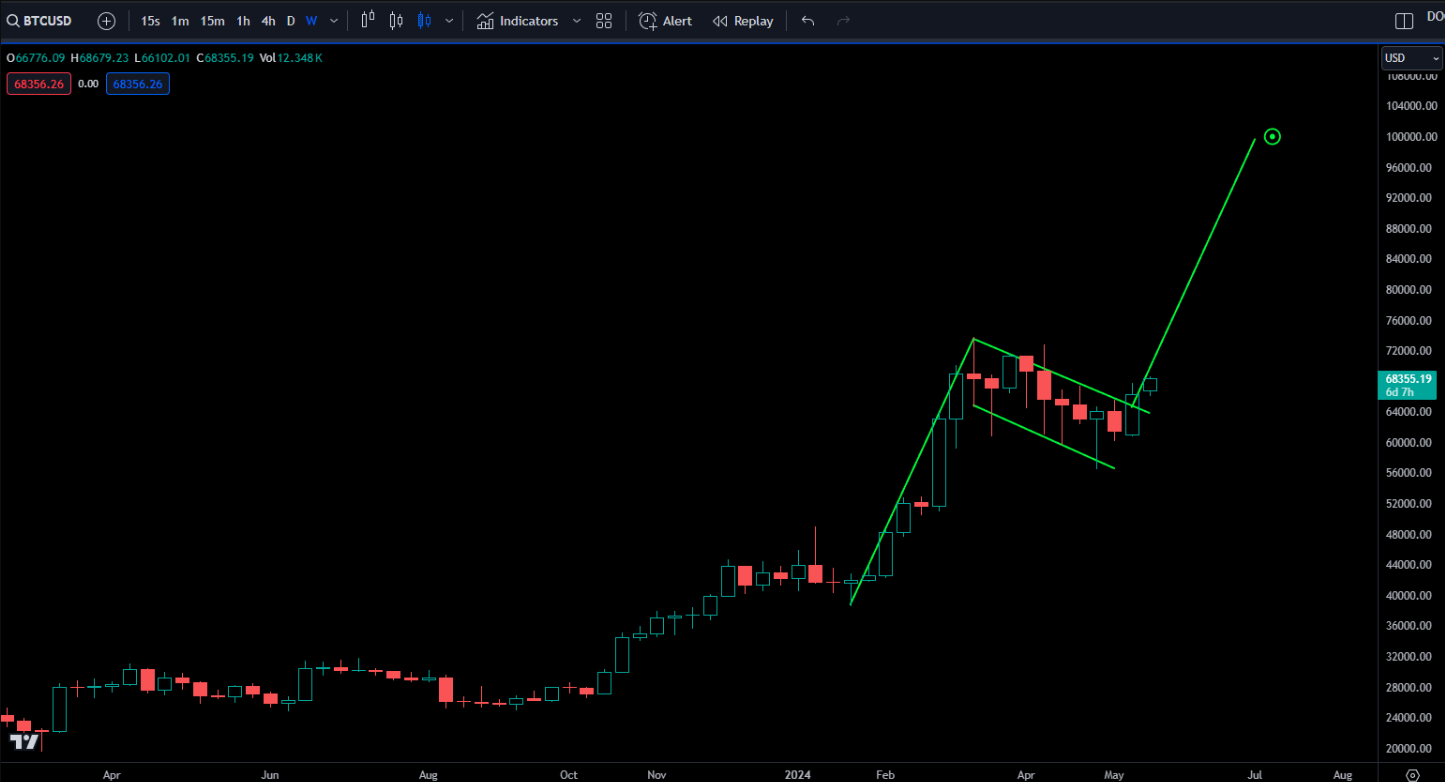Expand the Indicators dropdown arrow
The height and width of the screenshot is (782, 1445).
576,20
